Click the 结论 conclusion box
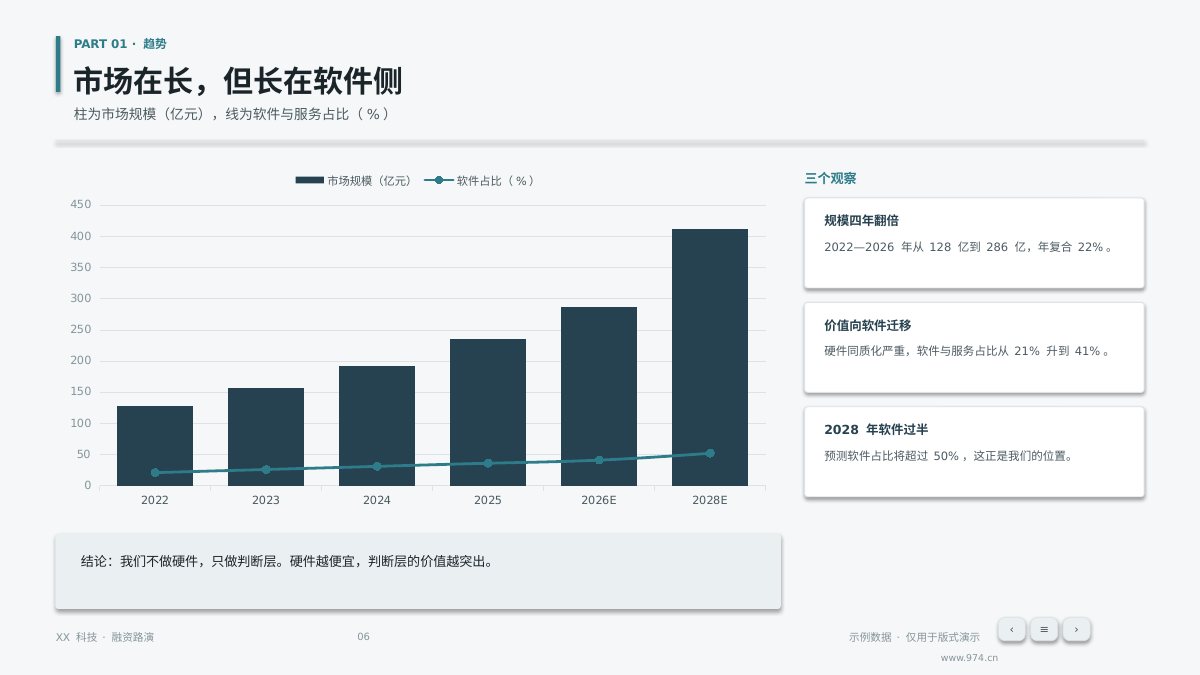Screen dimensions: 1200x675 point(418,571)
